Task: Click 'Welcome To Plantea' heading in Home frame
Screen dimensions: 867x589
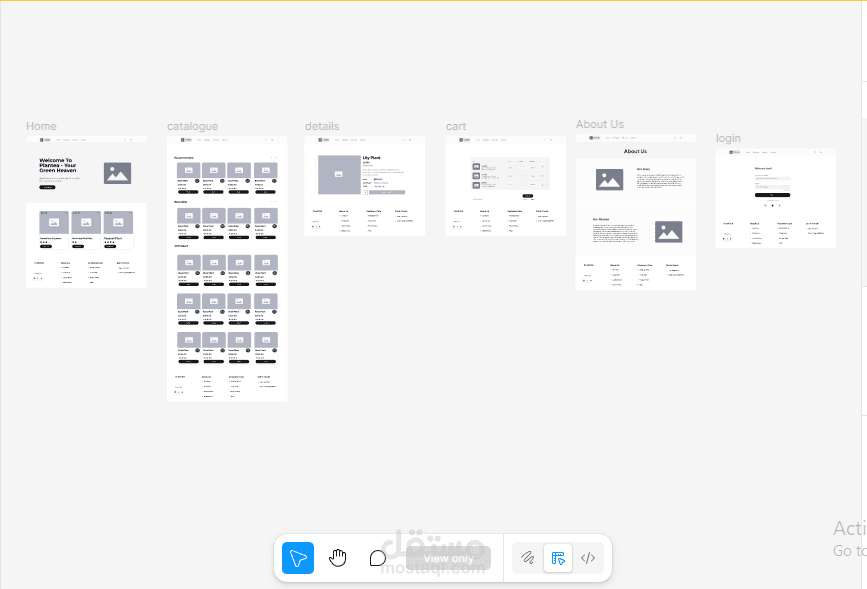Action: coord(58,165)
